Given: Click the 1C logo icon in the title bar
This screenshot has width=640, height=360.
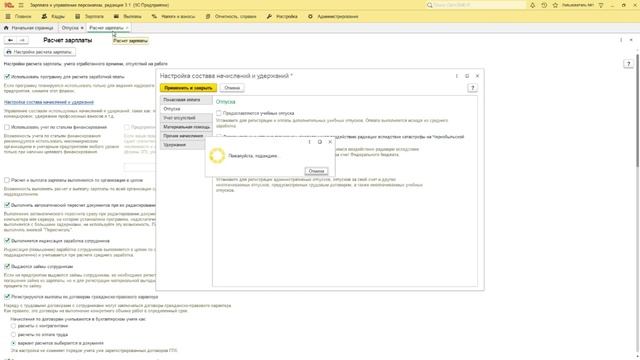Looking at the screenshot, I should pyautogui.click(x=9, y=5).
